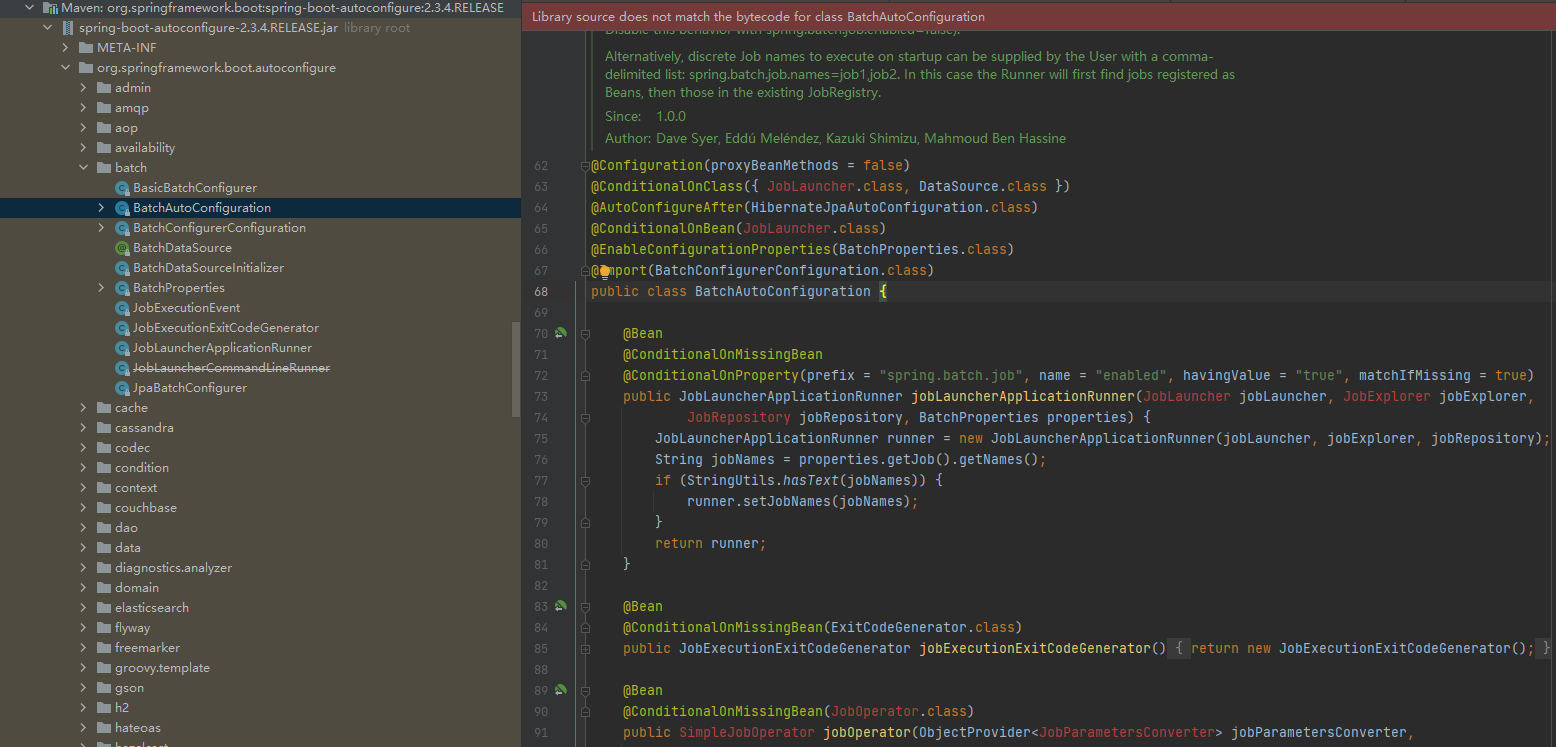Select the h2 package

tap(122, 708)
